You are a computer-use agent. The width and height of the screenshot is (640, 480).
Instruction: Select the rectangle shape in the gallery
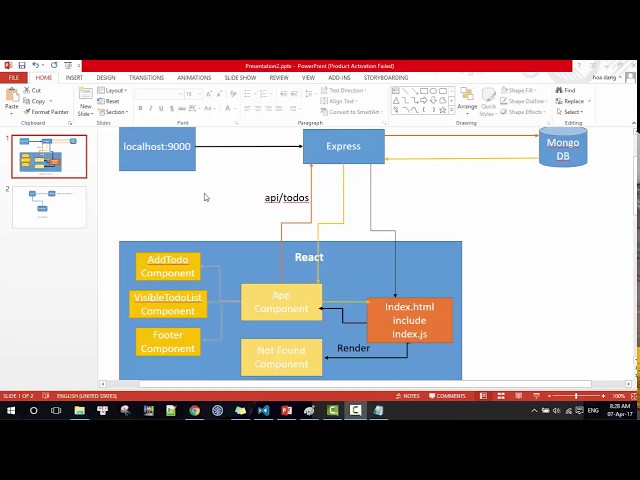tap(424, 91)
